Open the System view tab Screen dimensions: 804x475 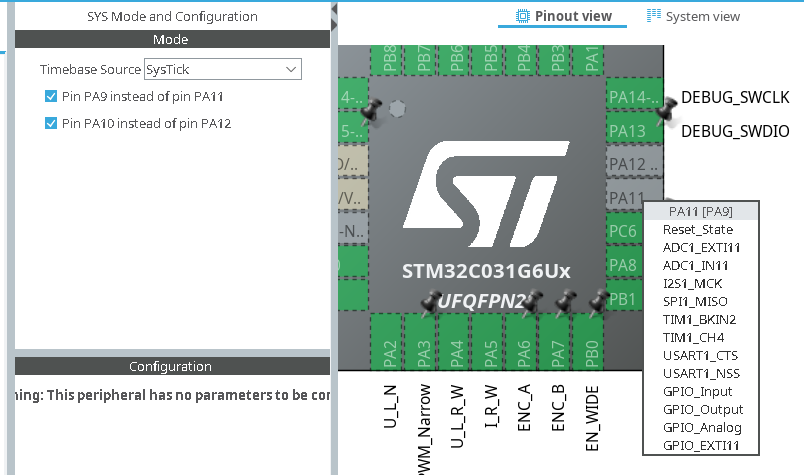[693, 16]
